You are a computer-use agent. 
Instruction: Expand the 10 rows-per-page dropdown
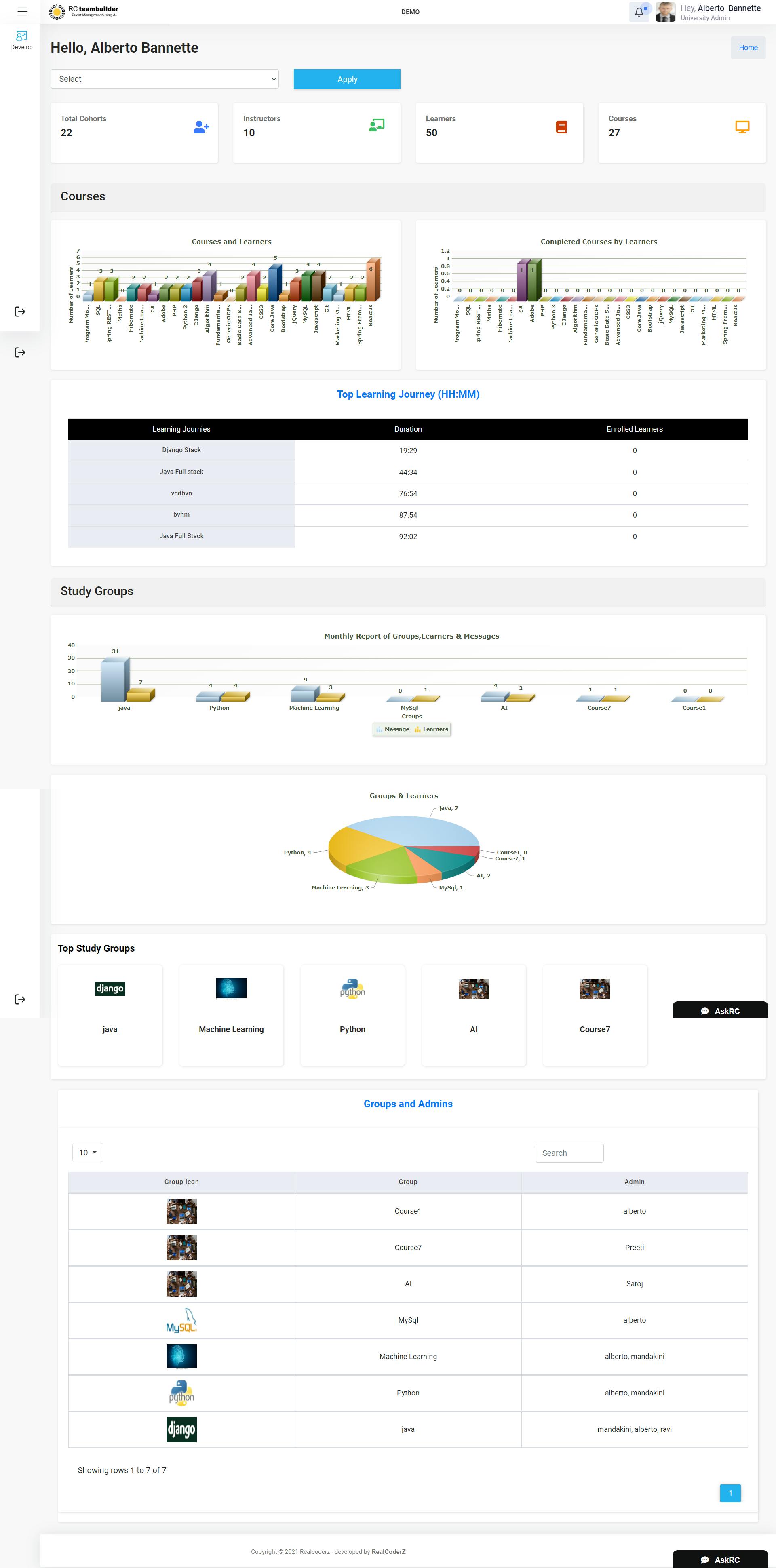pyautogui.click(x=88, y=1152)
